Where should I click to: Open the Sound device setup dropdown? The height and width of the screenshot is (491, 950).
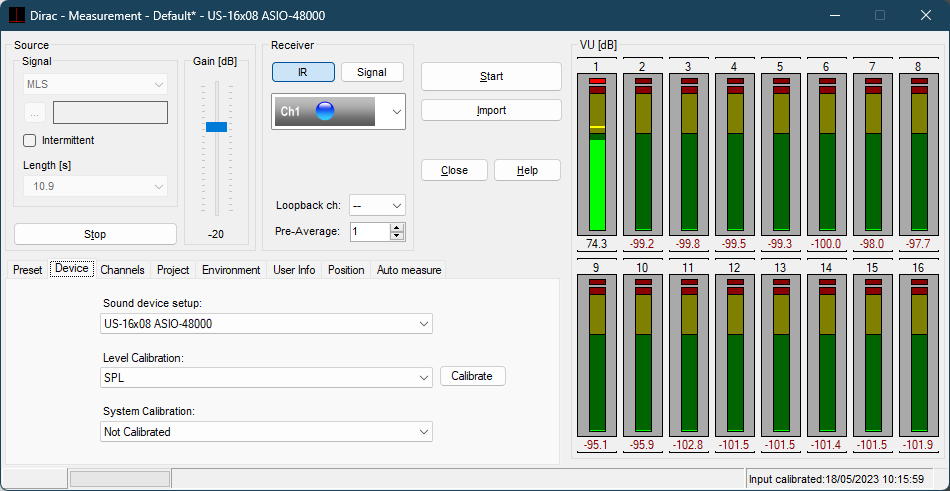click(x=266, y=324)
